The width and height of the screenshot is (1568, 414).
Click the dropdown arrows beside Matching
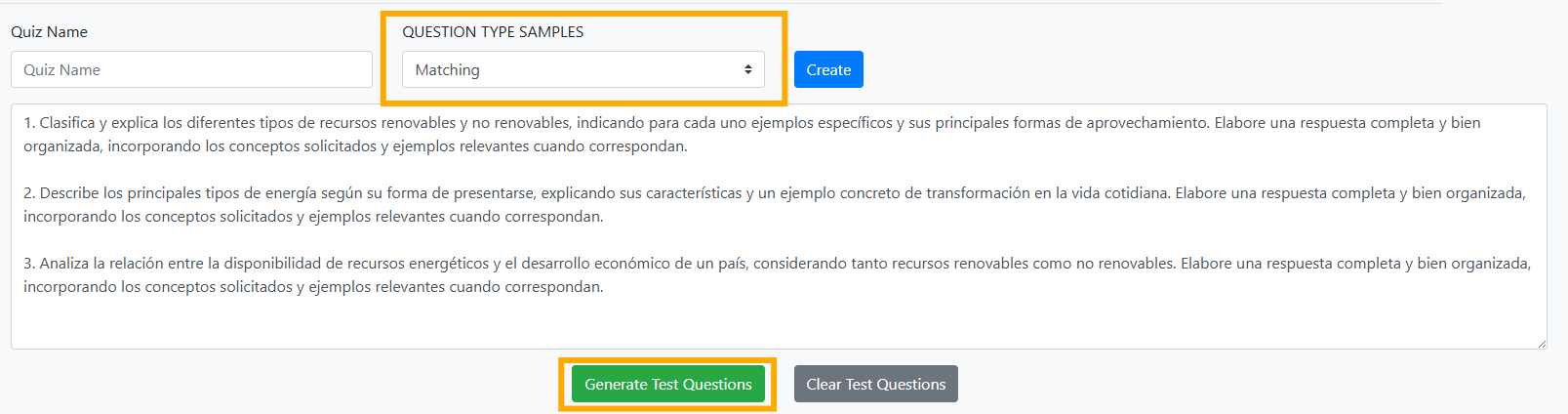747,69
